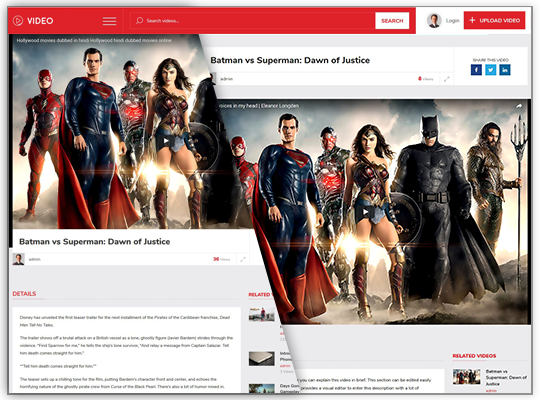Screen dimensions: 541x400
Task: Open the Login link
Action: tap(452, 21)
